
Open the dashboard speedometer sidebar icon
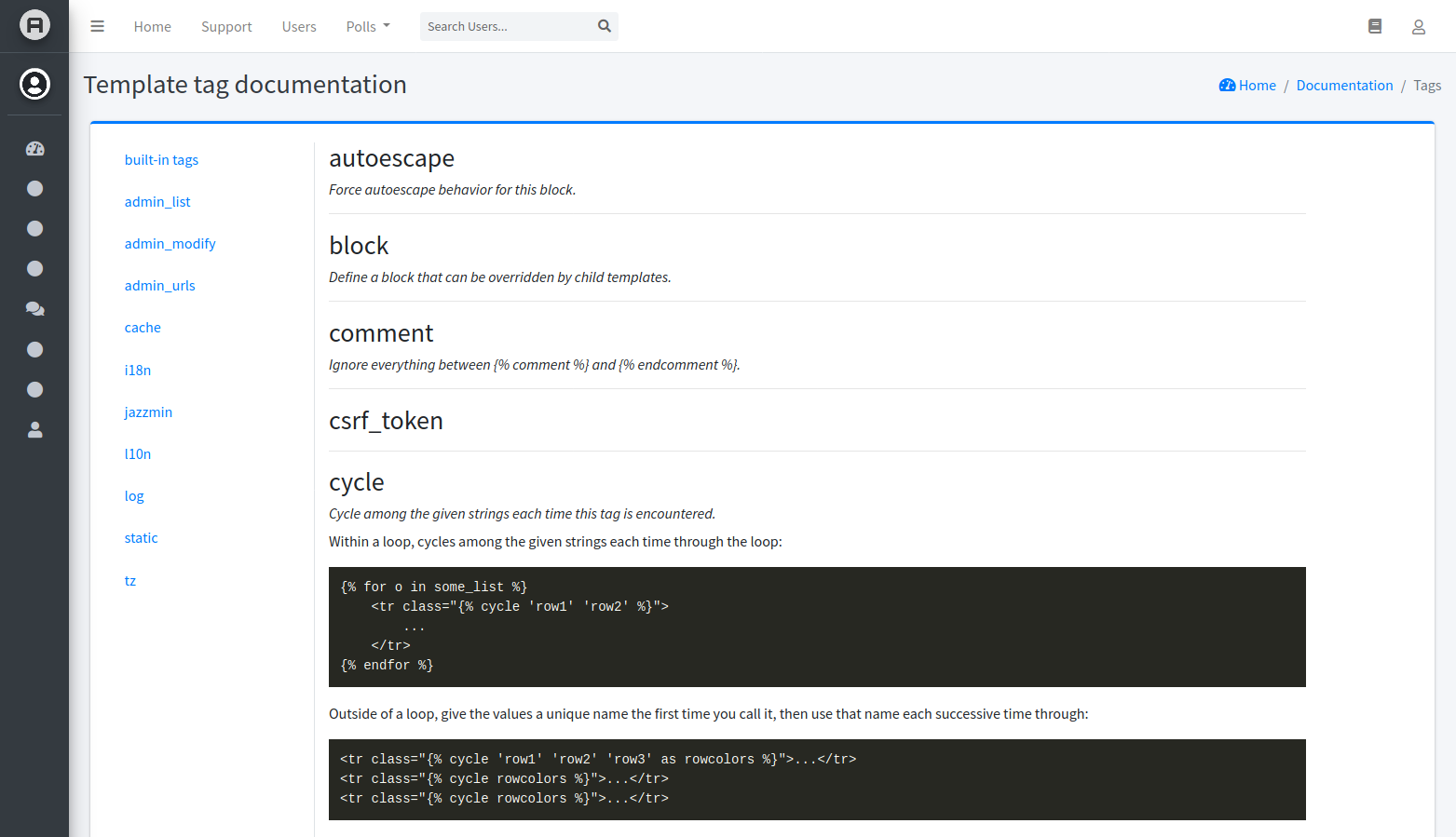tap(35, 149)
